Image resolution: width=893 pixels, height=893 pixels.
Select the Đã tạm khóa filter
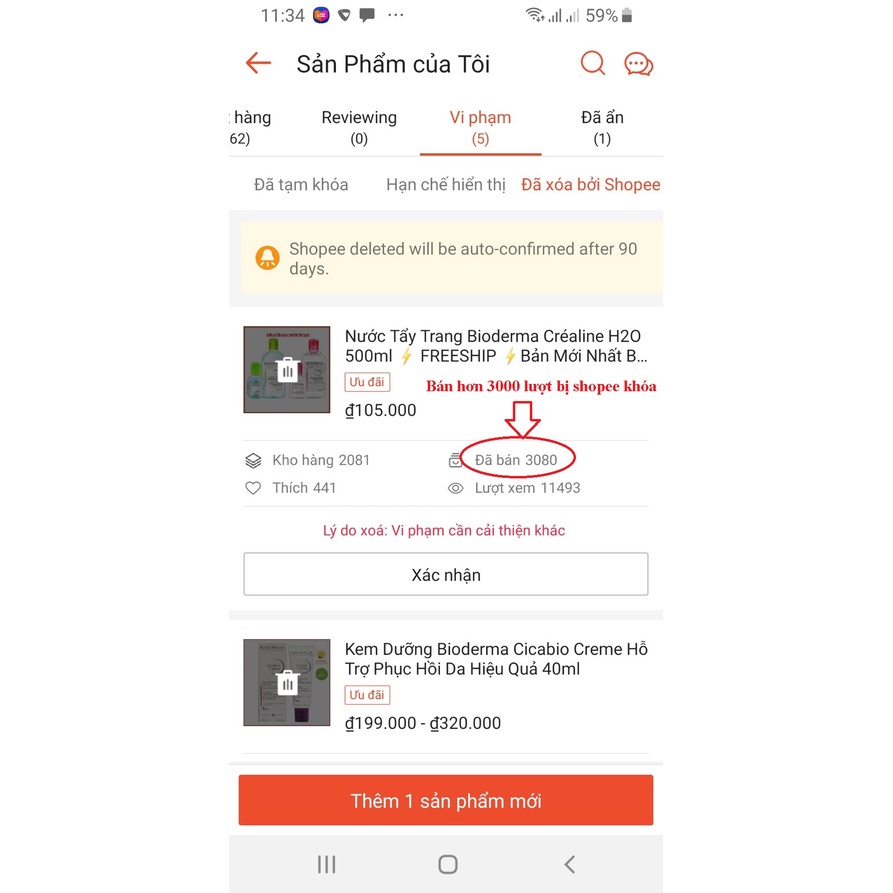(301, 185)
